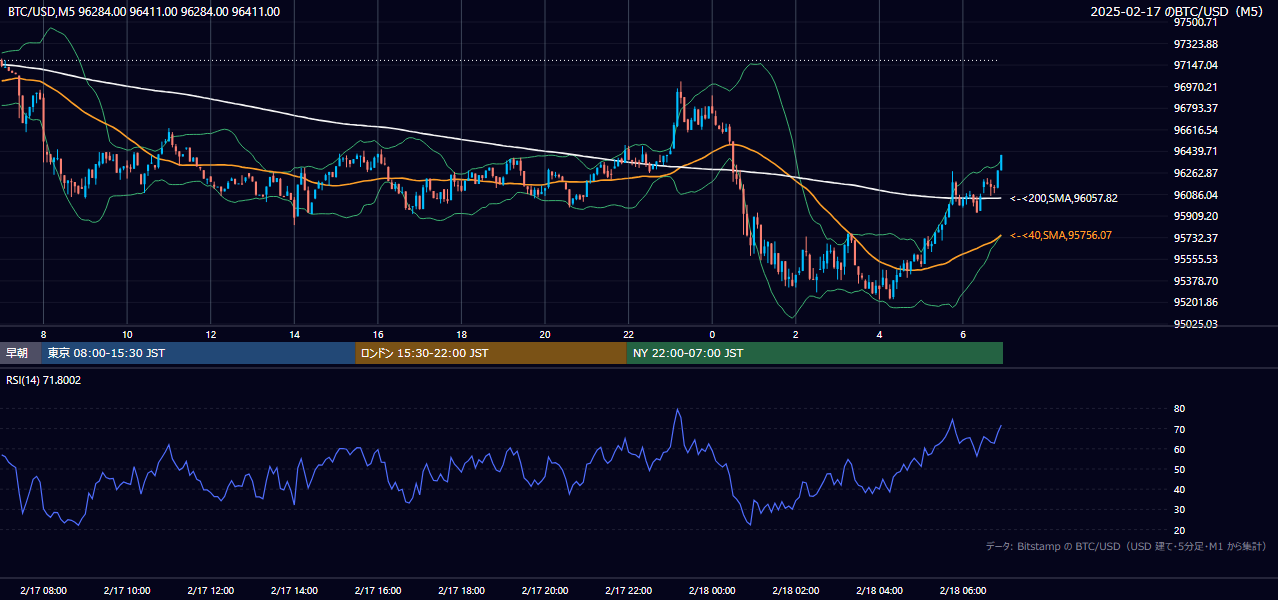Image resolution: width=1278 pixels, height=600 pixels.
Task: Click time axis label 2/17 18:00
Action: (461, 591)
